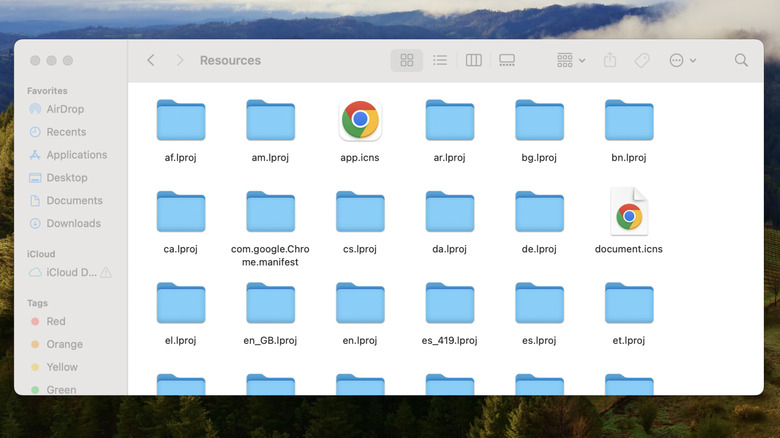Open the Group By dropdown
The image size is (780, 438).
(571, 60)
